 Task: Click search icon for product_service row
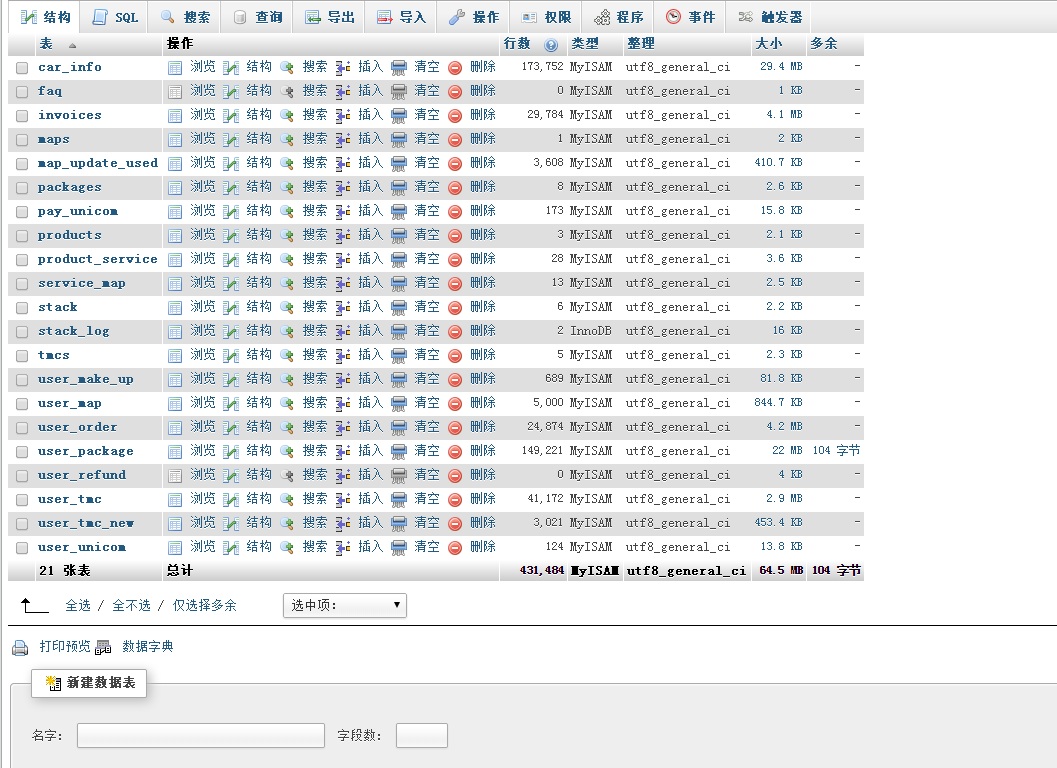click(286, 260)
